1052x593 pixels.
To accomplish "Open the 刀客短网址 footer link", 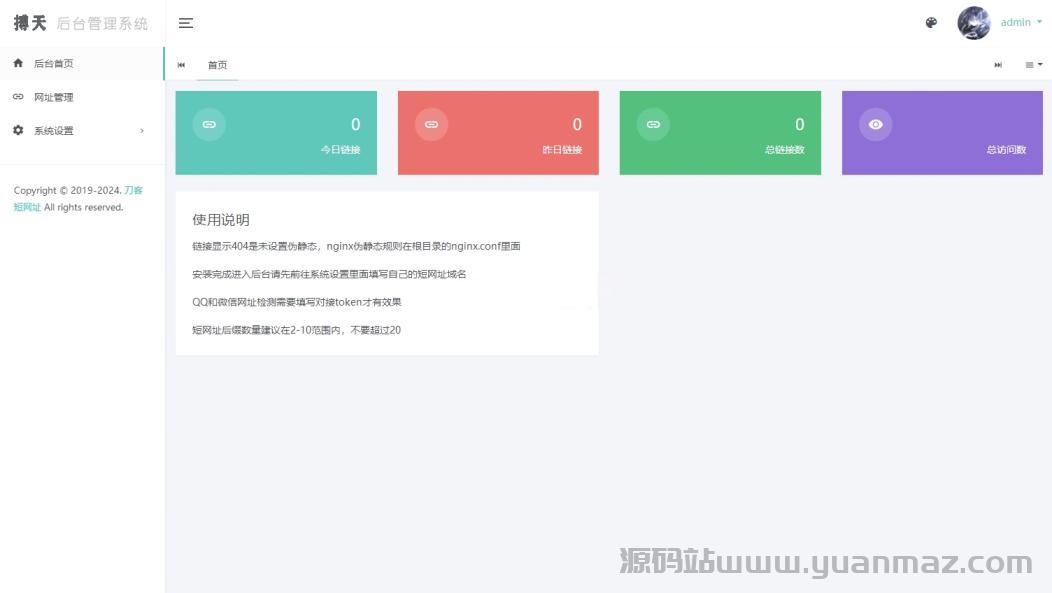I will pos(133,190).
